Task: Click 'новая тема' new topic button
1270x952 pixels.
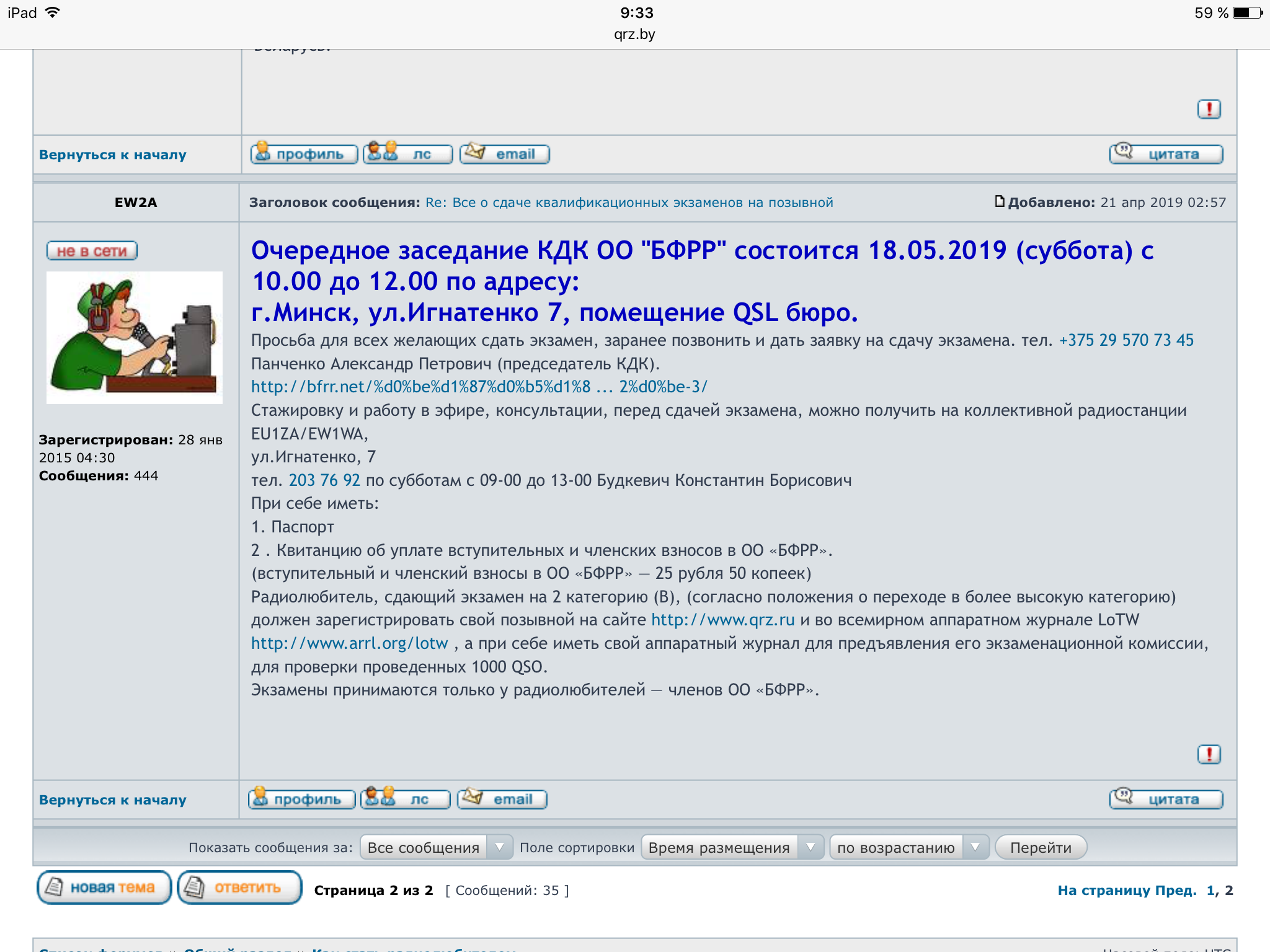Action: point(104,888)
